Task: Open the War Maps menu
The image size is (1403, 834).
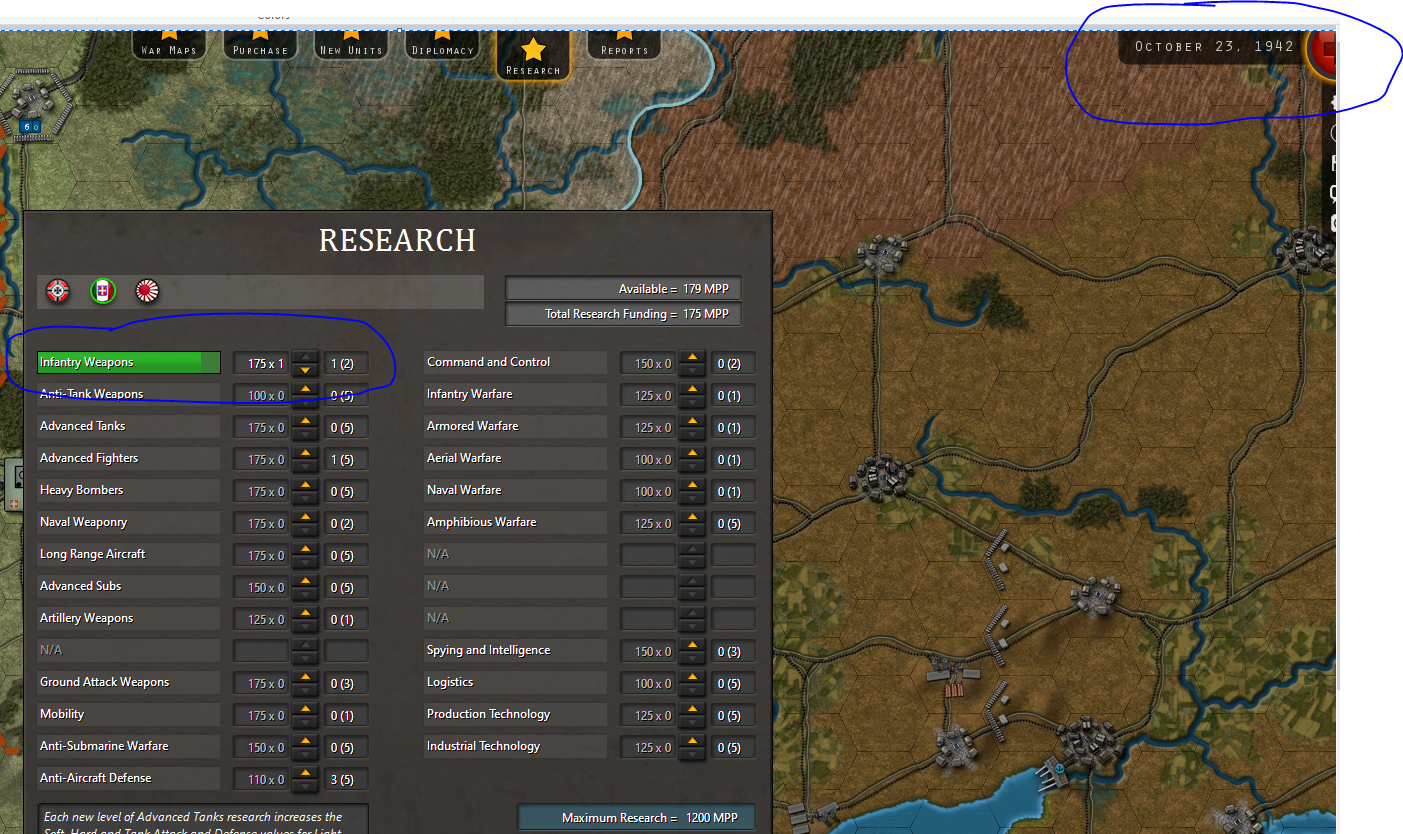Action: pyautogui.click(x=169, y=46)
